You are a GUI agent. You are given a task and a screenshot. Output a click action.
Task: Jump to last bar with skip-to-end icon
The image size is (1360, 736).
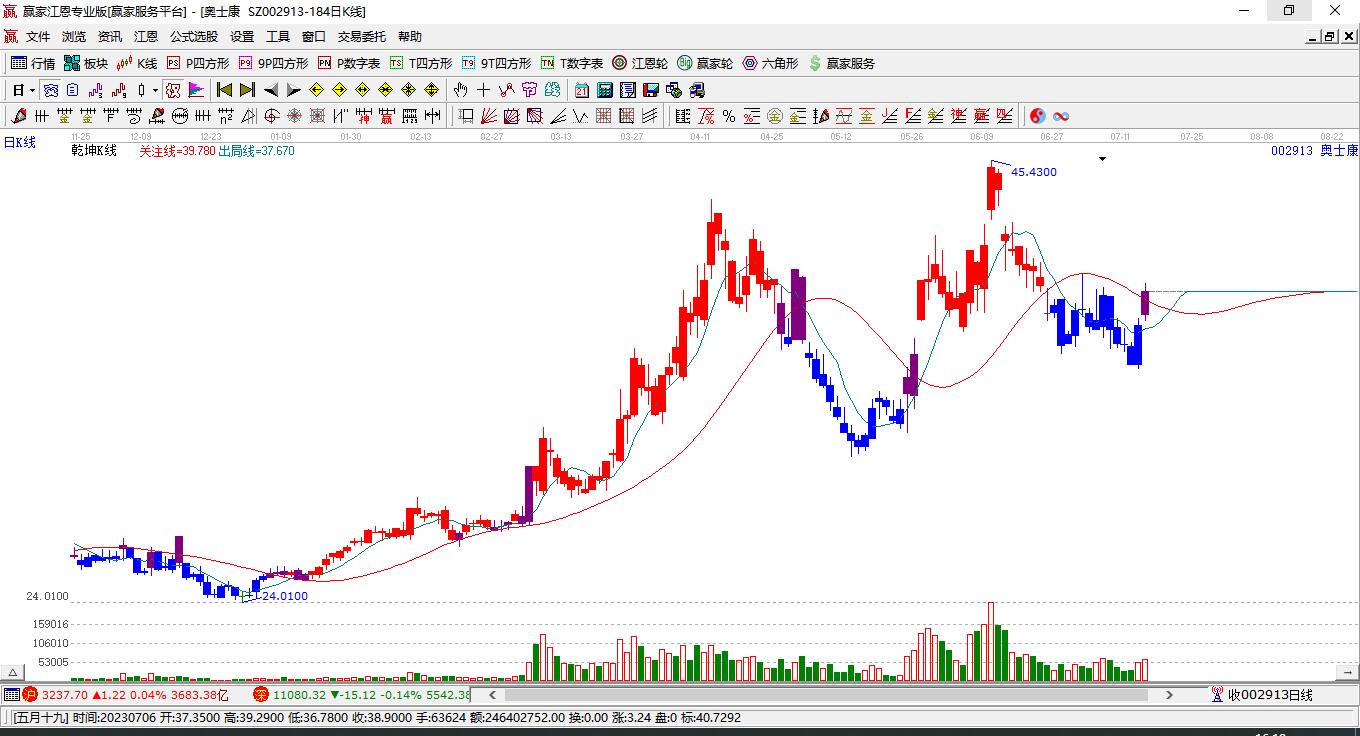247,90
